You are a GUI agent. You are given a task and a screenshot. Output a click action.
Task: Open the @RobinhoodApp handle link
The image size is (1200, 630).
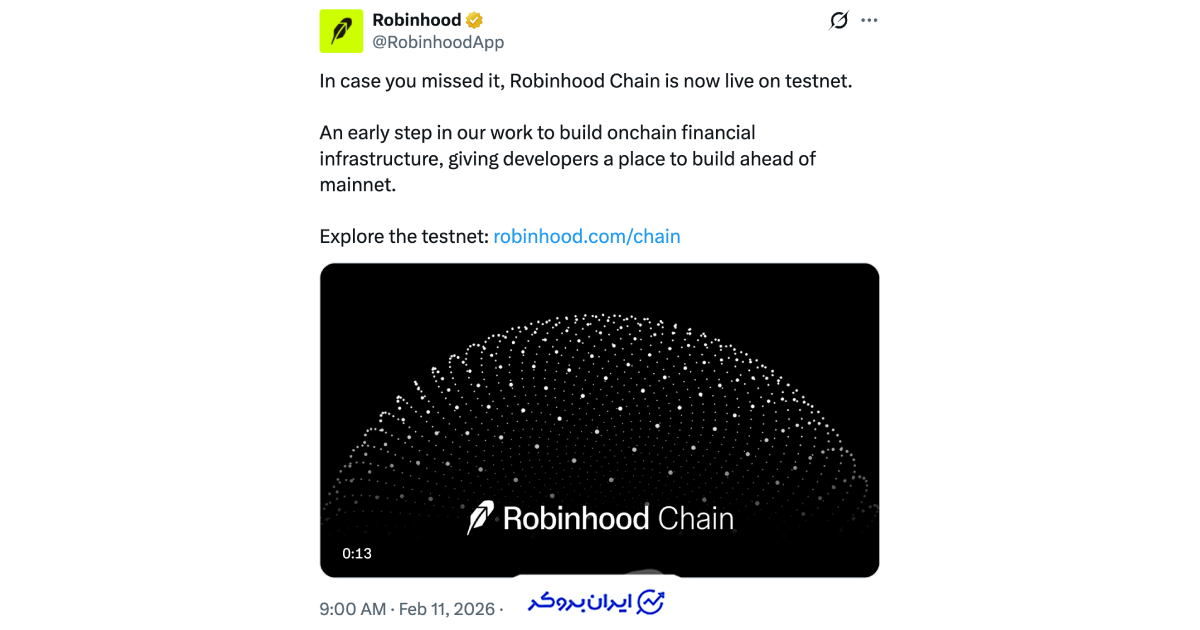click(x=438, y=42)
